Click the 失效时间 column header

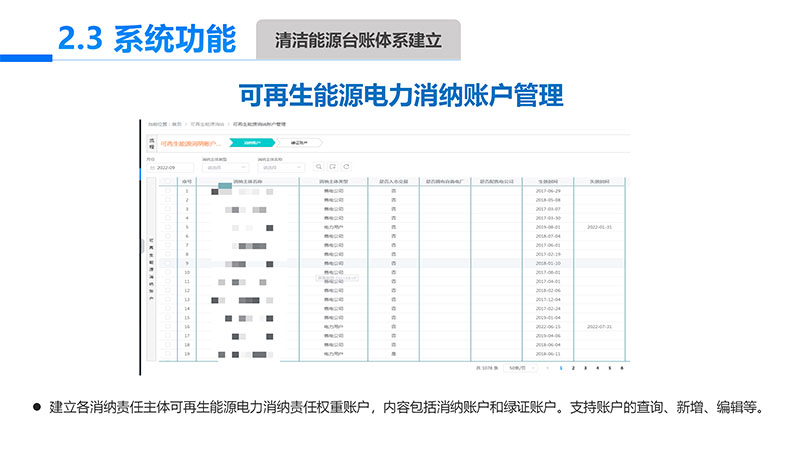tap(599, 182)
